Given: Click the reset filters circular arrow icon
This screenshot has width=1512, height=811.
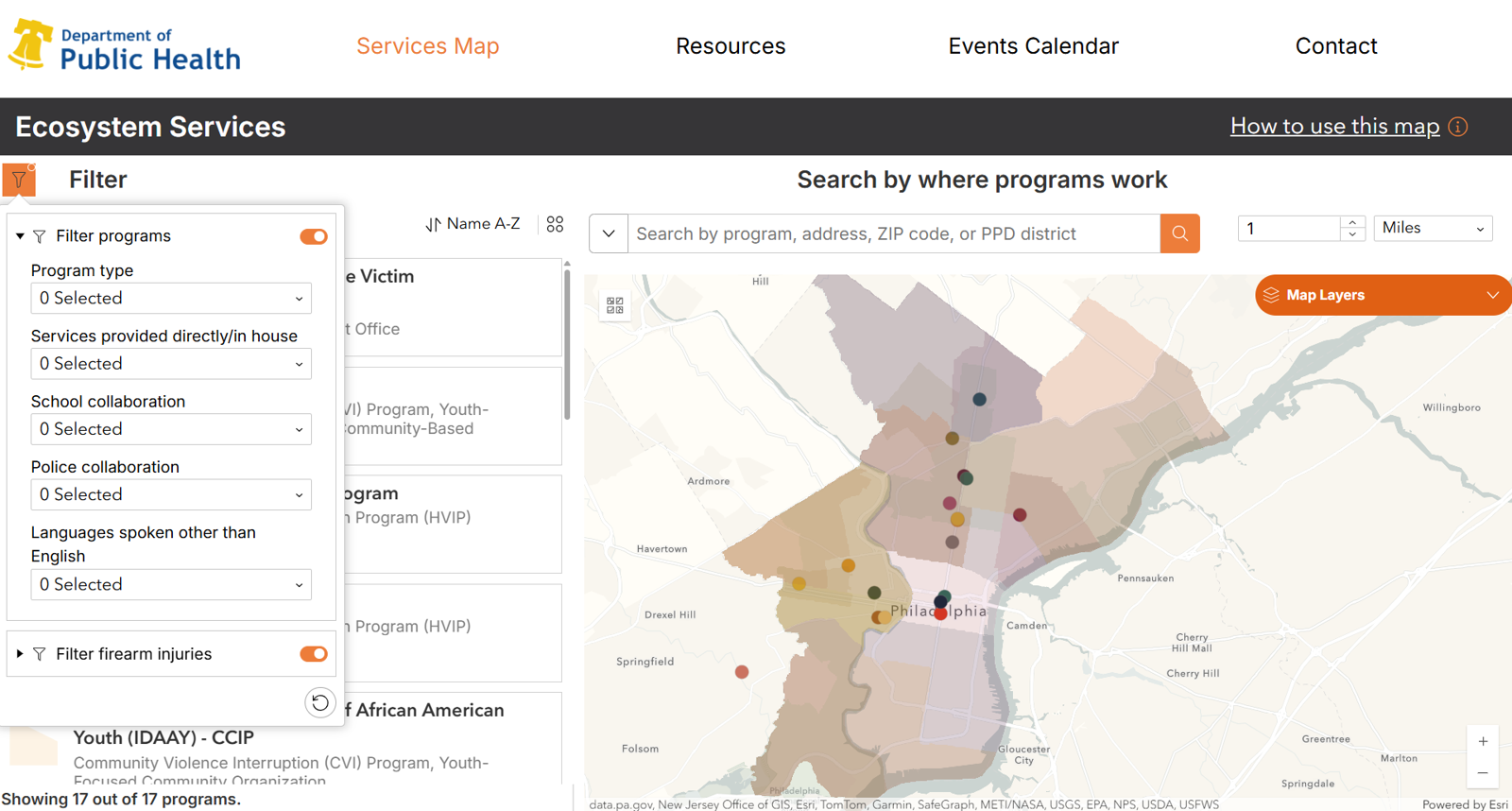Looking at the screenshot, I should pyautogui.click(x=320, y=702).
